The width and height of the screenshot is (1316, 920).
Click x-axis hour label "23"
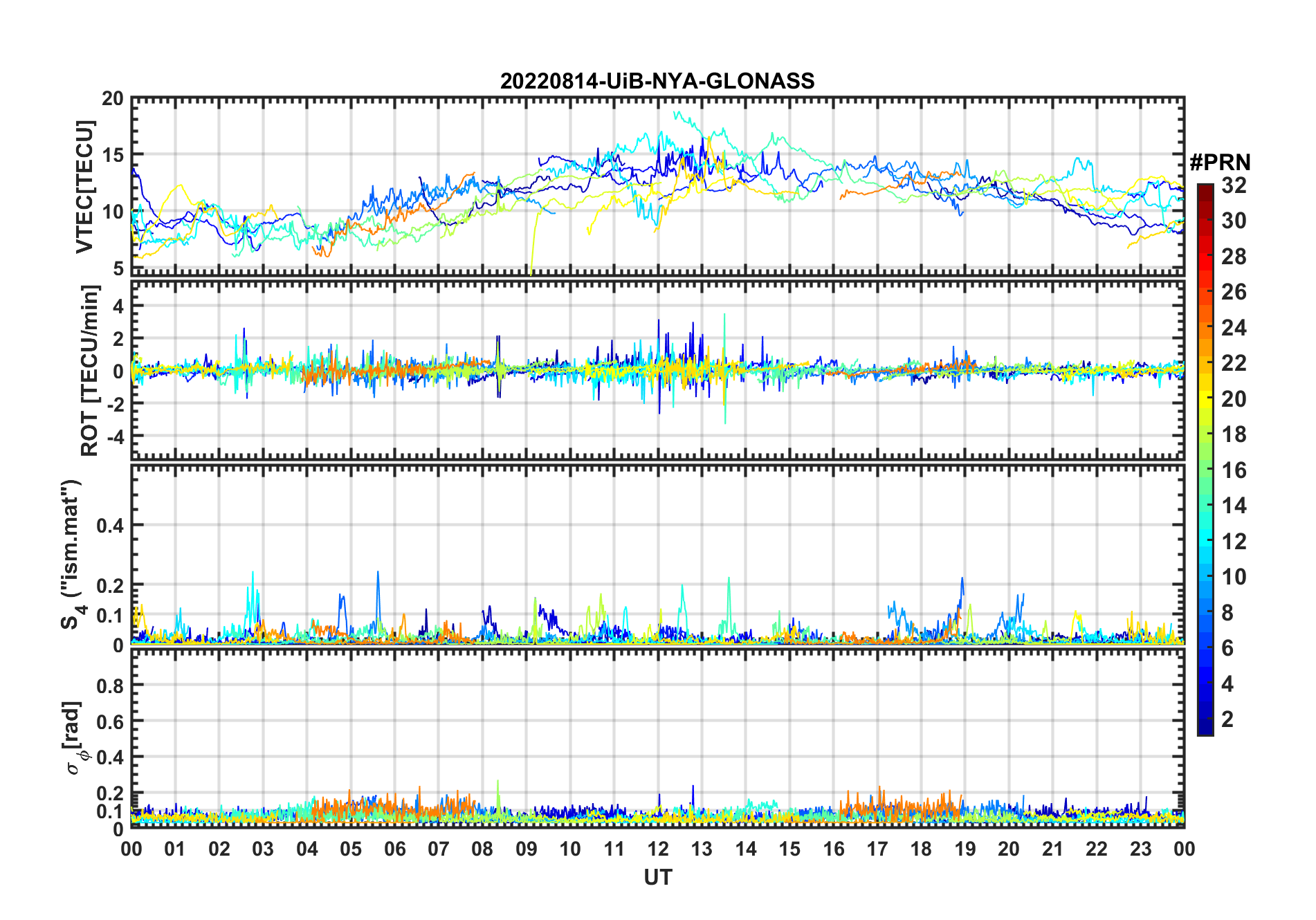(x=1140, y=849)
